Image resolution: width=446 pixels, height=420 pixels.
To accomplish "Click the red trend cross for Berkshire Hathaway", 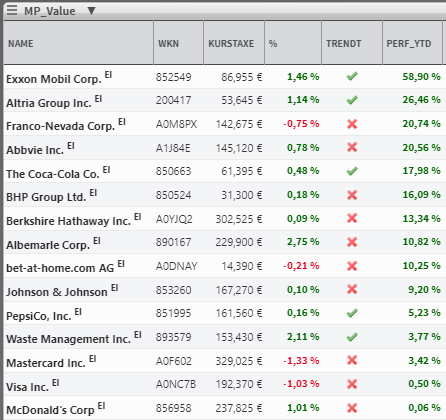I will [352, 218].
